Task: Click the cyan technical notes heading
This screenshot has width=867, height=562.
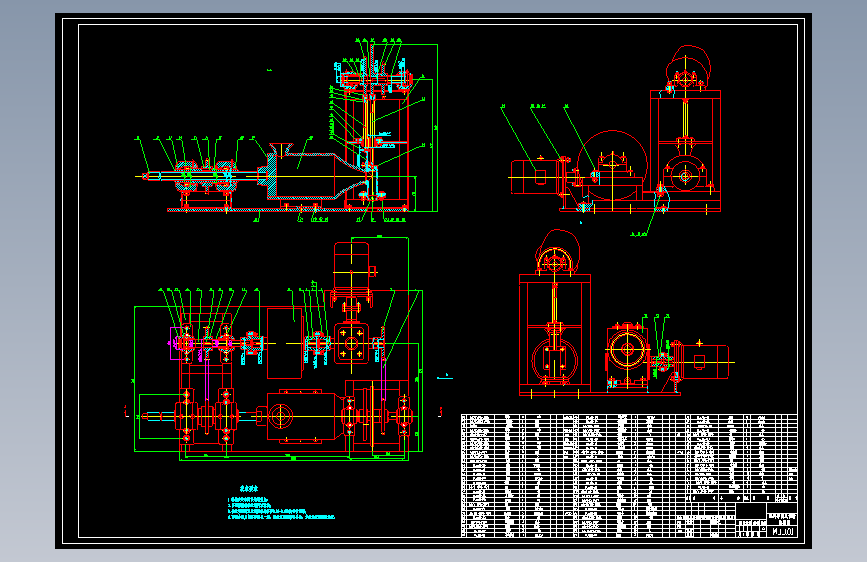Action: tap(249, 489)
